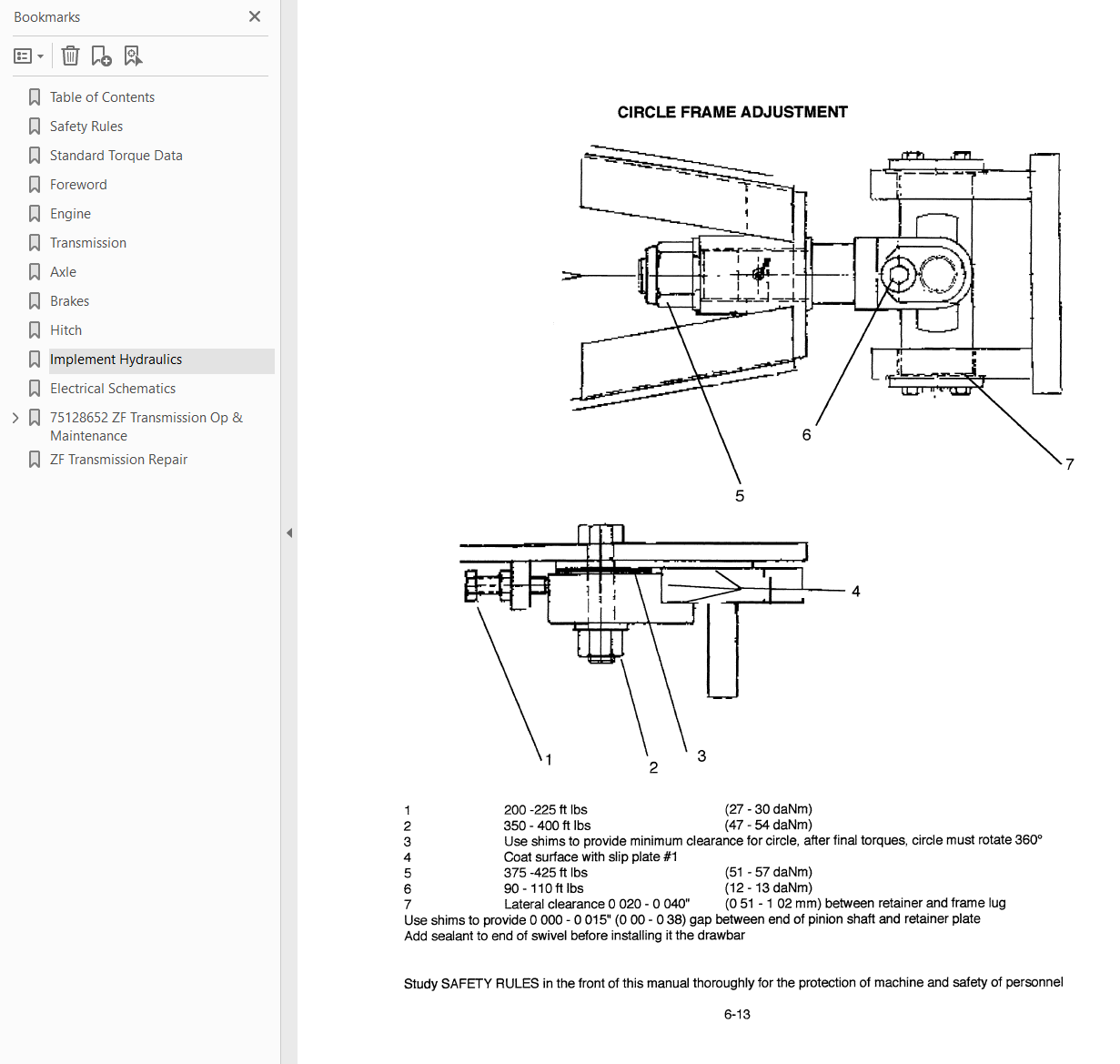The image size is (1120, 1064).
Task: Click bookmark icon beside Transmission
Action: pos(35,243)
